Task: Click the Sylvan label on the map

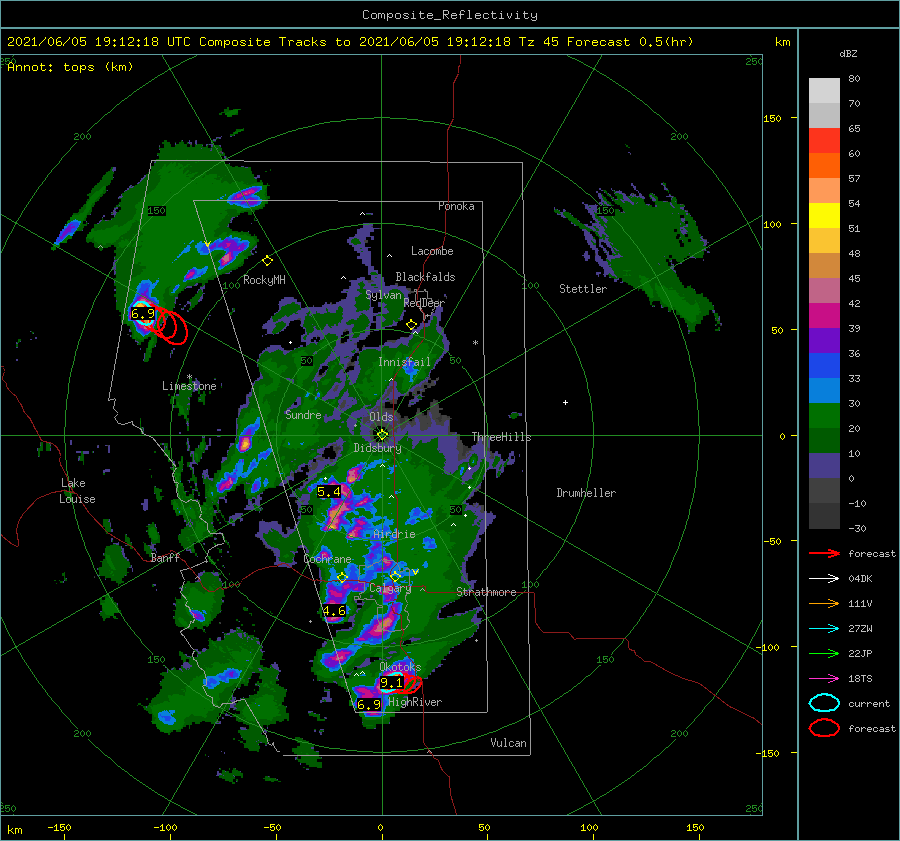Action: click(x=383, y=295)
